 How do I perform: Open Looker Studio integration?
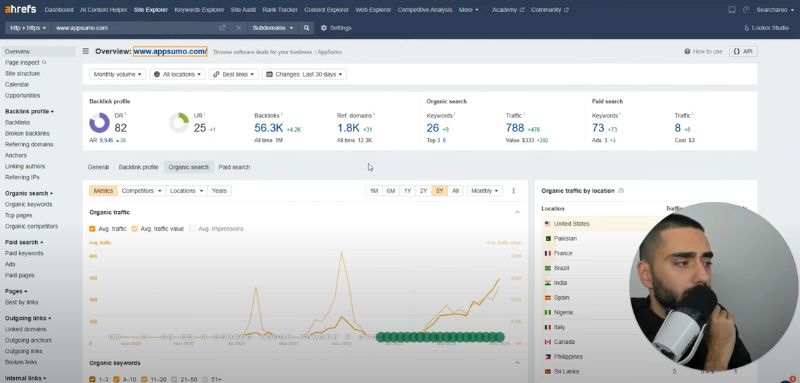click(767, 28)
